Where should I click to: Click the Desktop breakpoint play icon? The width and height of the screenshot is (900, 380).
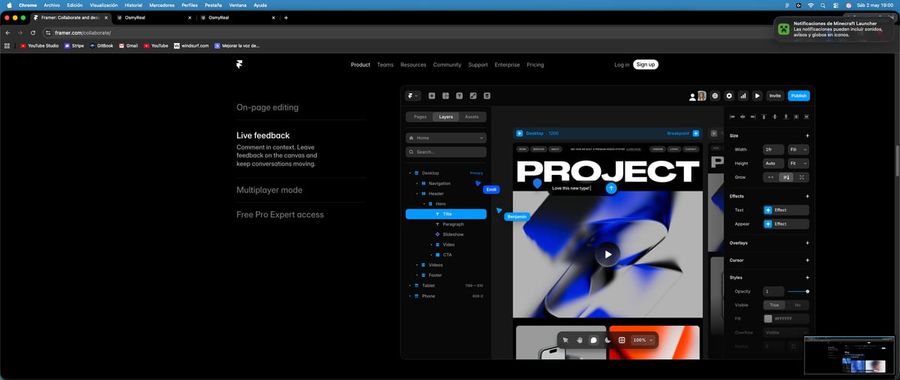[520, 134]
